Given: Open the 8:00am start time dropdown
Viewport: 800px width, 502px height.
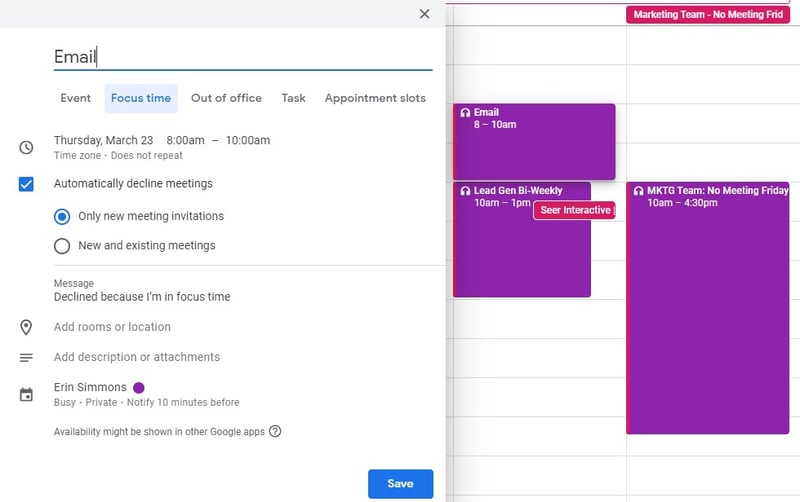Looking at the screenshot, I should [185, 140].
